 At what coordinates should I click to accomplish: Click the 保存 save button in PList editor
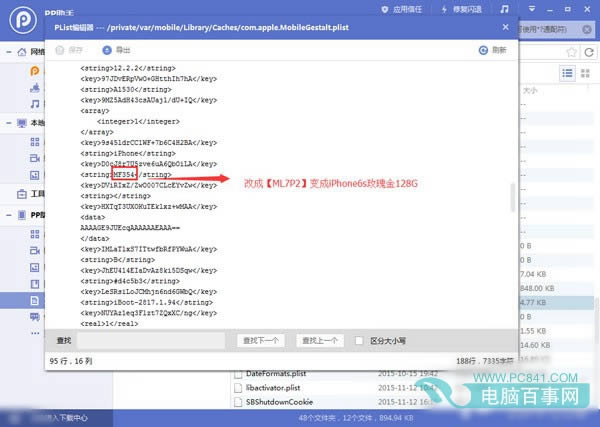69,50
